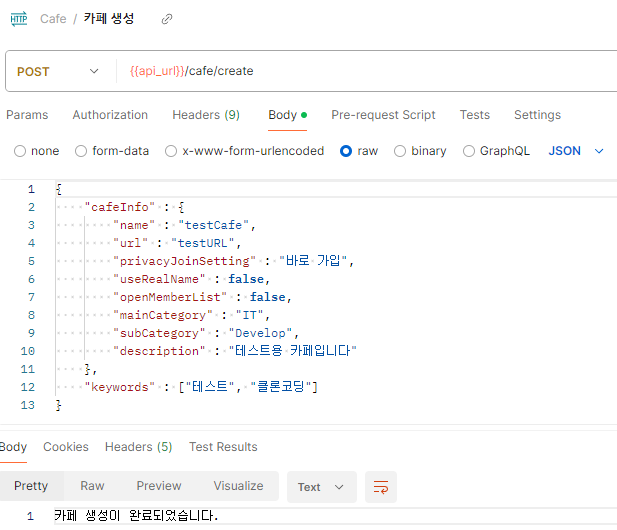The height and width of the screenshot is (530, 617).
Task: Open the POST method dropdown
Action: (57, 72)
